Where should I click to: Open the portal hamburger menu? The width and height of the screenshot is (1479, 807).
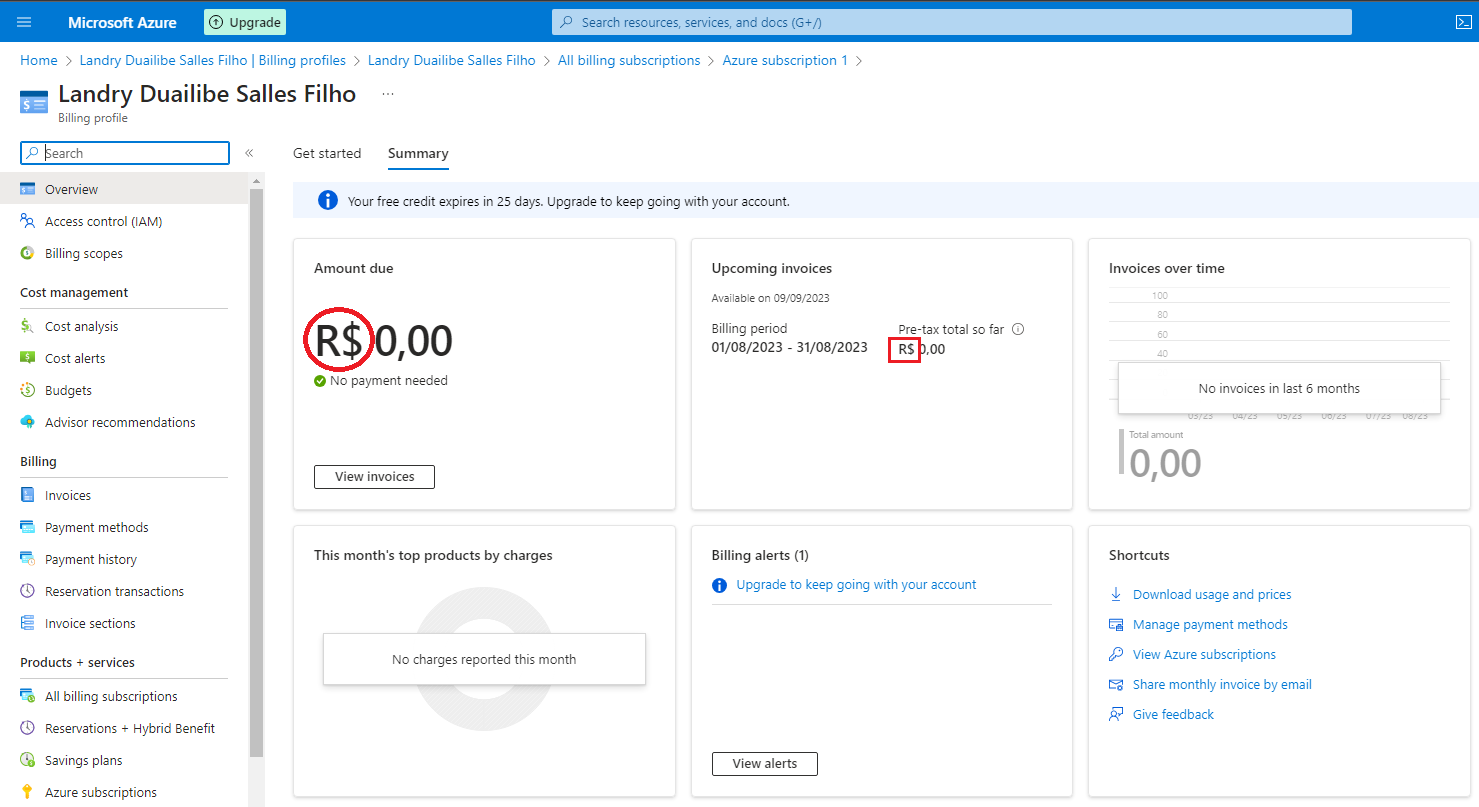tap(23, 21)
